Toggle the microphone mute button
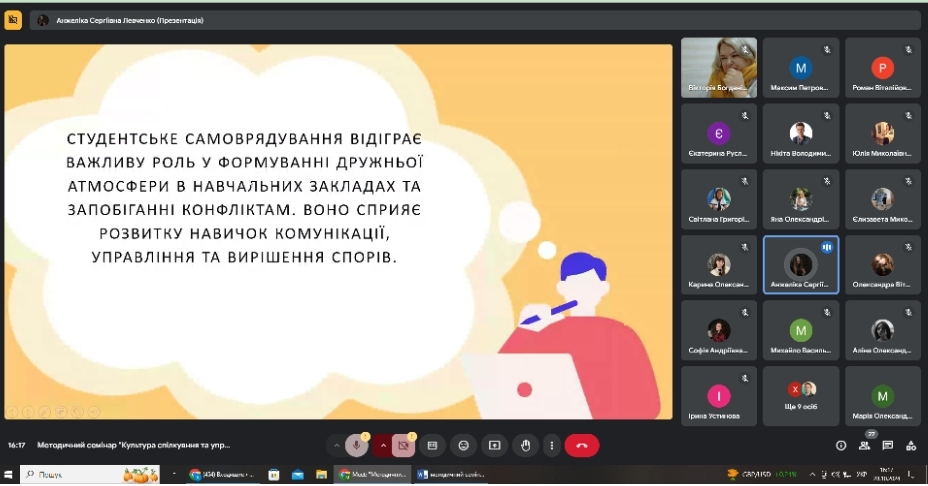 356,445
